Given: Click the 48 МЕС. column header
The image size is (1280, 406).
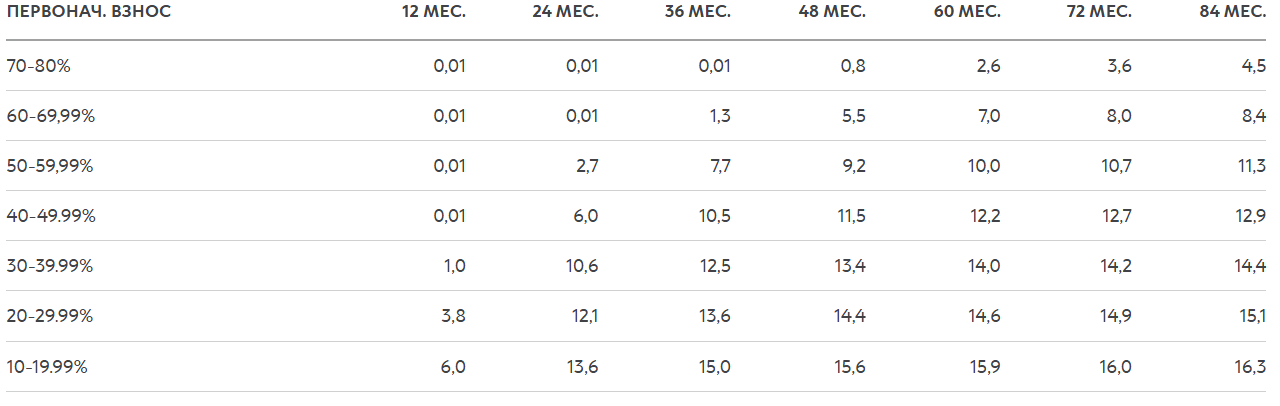Looking at the screenshot, I should 832,12.
